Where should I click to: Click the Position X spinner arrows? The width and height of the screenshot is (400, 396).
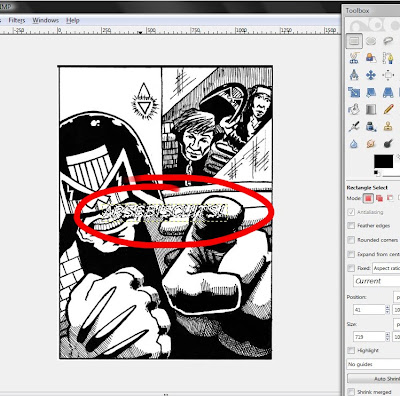pos(387,310)
